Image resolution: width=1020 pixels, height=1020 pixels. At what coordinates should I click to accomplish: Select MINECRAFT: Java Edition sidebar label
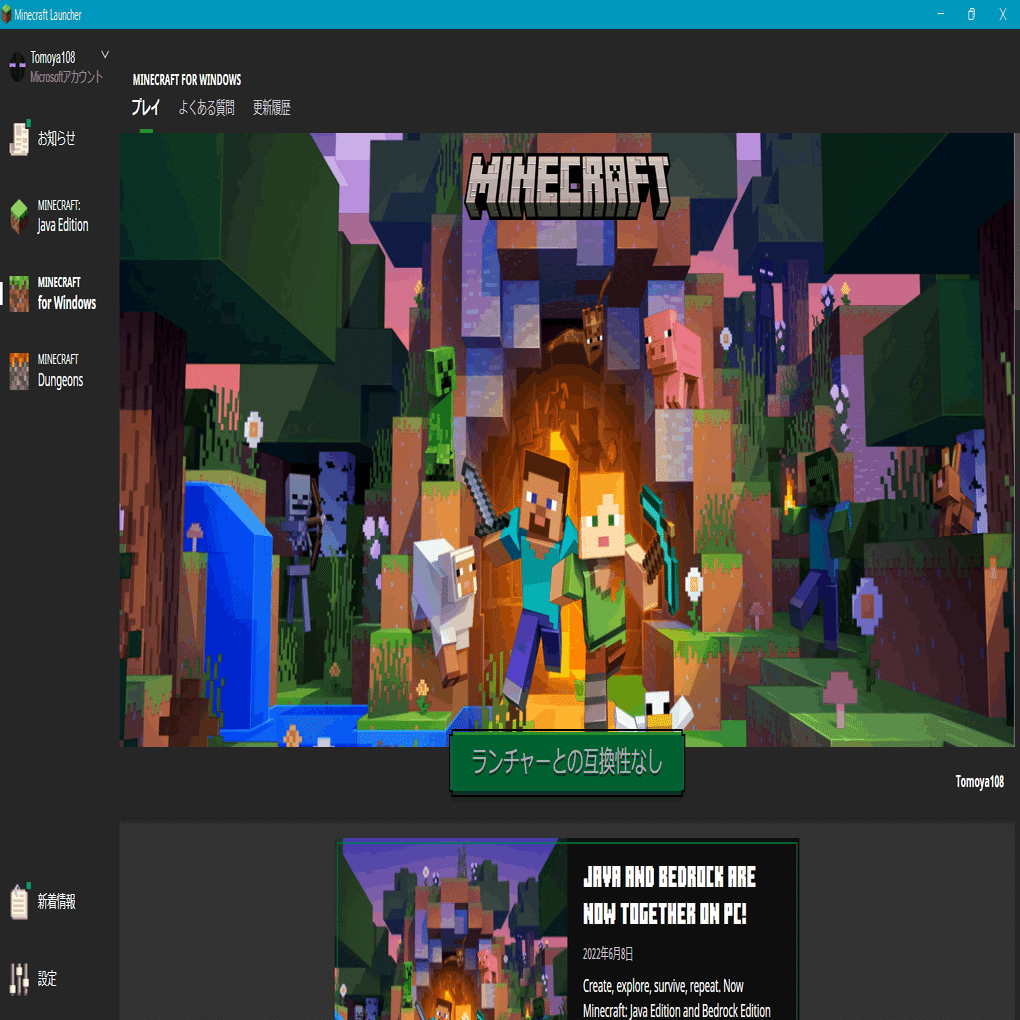[62, 217]
